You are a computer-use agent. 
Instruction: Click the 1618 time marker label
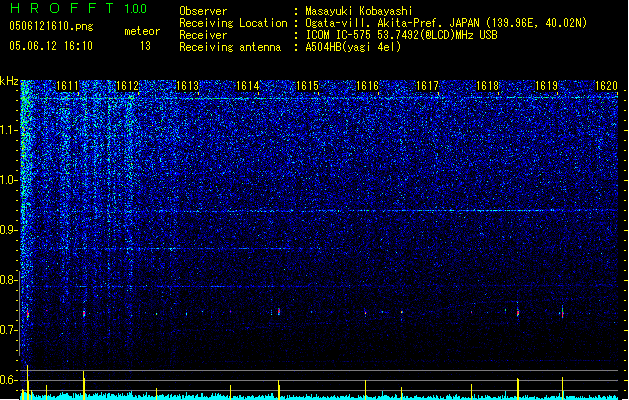tap(487, 86)
